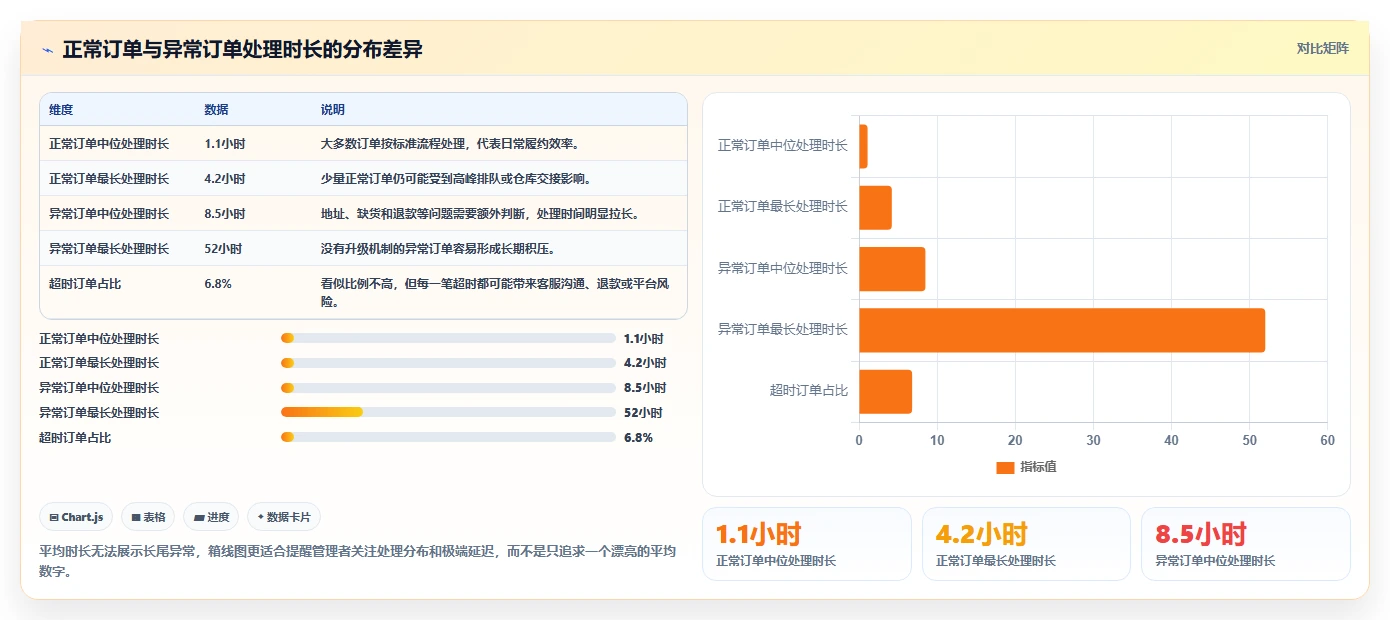
Task: Click the progress bar next to 4.2小时
Action: pos(448,363)
